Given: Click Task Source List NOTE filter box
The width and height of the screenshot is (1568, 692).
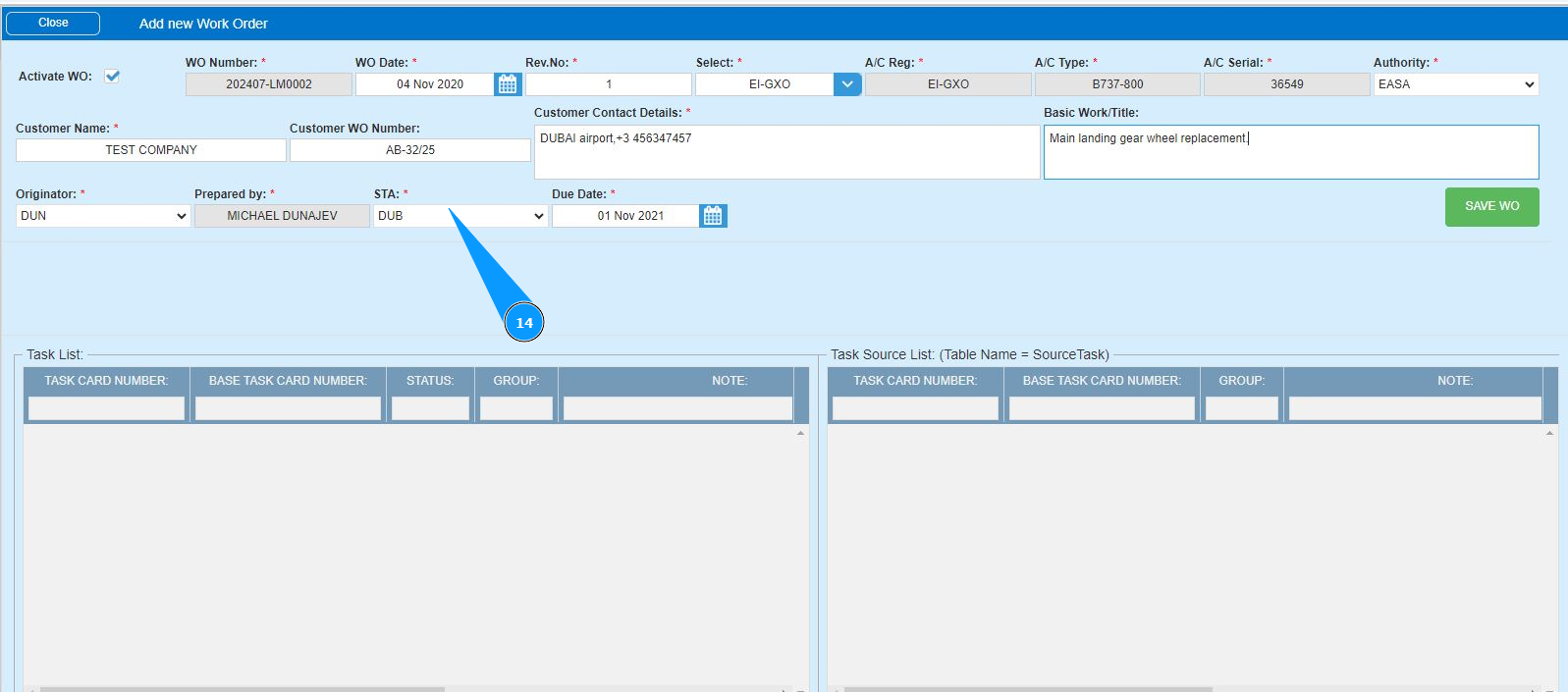Looking at the screenshot, I should [x=1415, y=408].
